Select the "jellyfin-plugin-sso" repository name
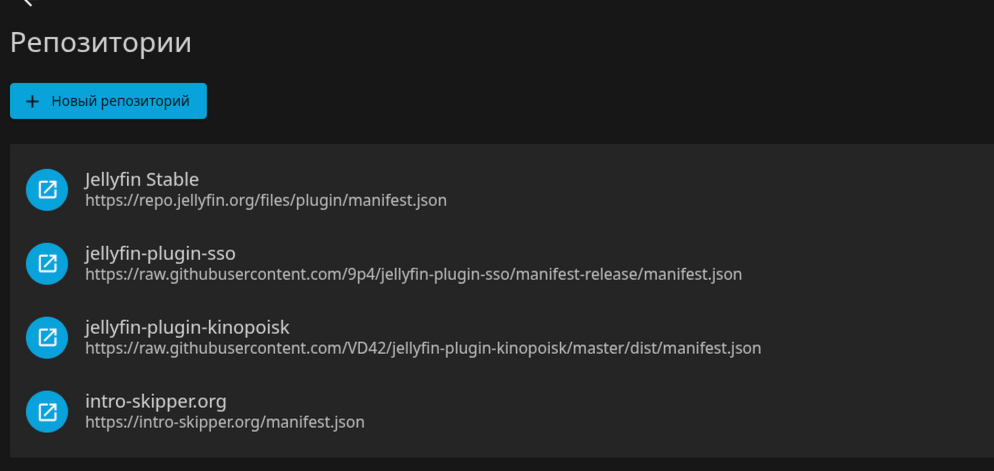 (x=160, y=253)
